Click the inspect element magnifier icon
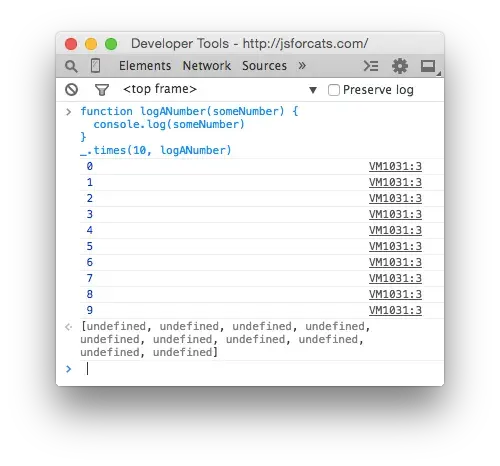This screenshot has height=466, width=500. pos(71,66)
